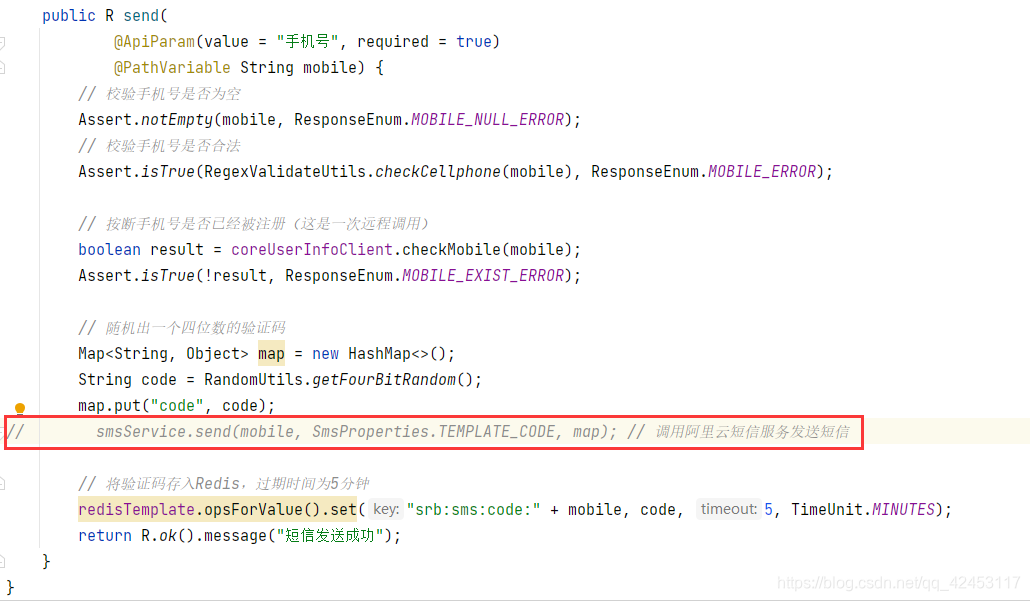The image size is (1030, 601).
Task: Click the timeout value "5" argument
Action: click(x=769, y=510)
